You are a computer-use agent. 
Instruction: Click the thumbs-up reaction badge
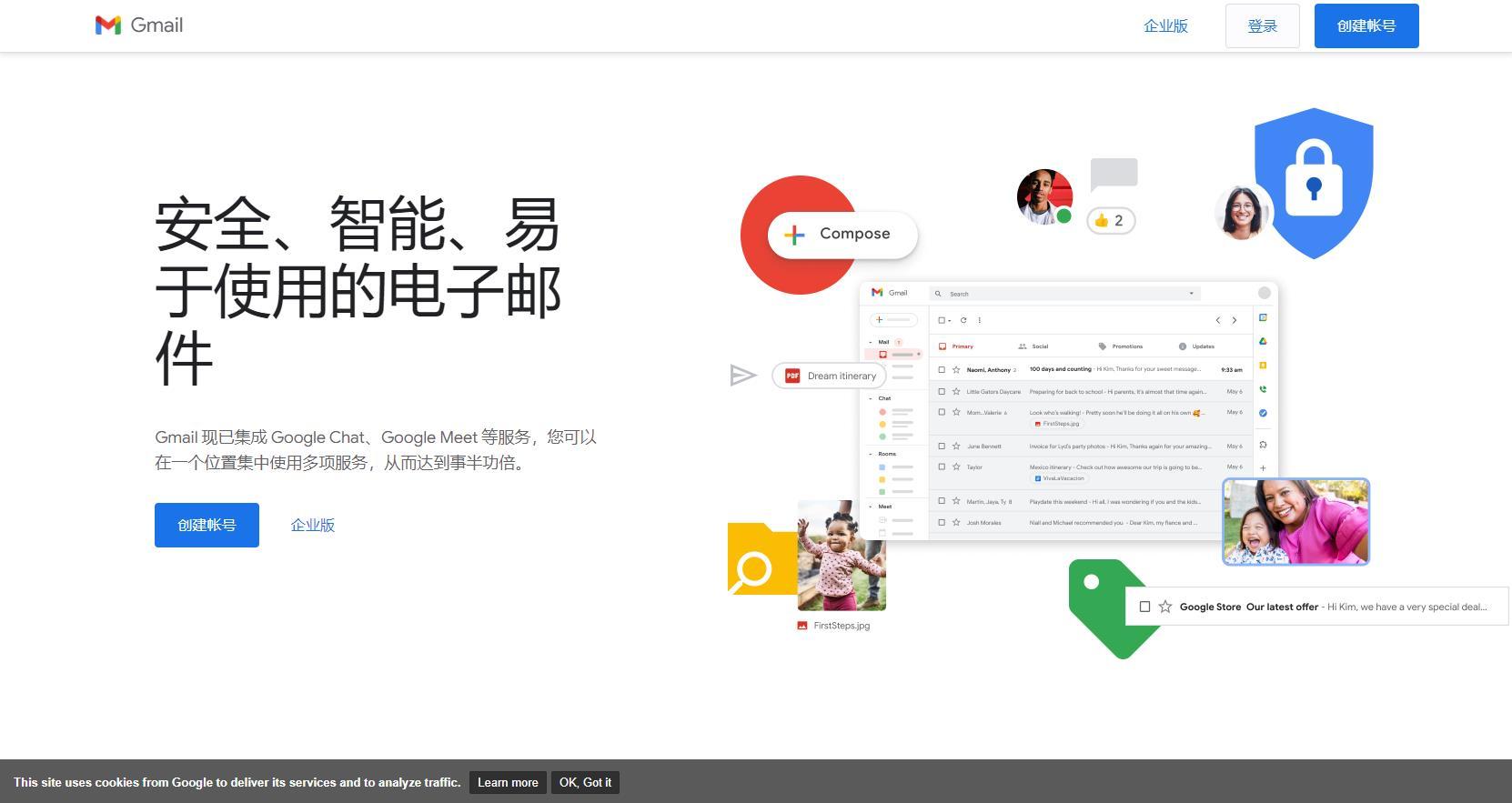coord(1111,220)
